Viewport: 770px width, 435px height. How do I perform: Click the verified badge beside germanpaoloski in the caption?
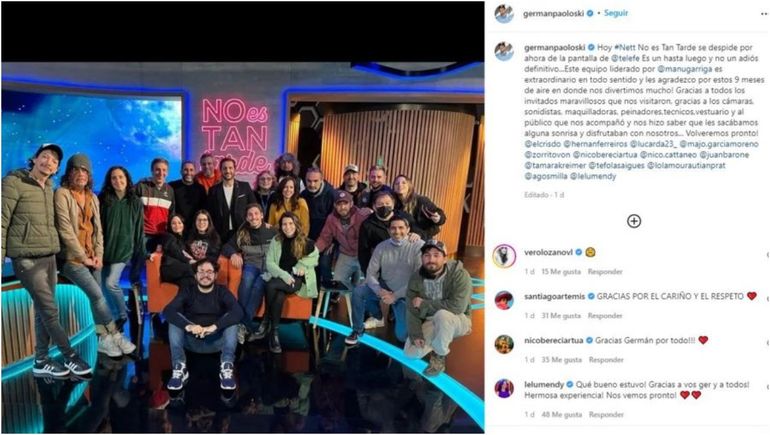591,48
